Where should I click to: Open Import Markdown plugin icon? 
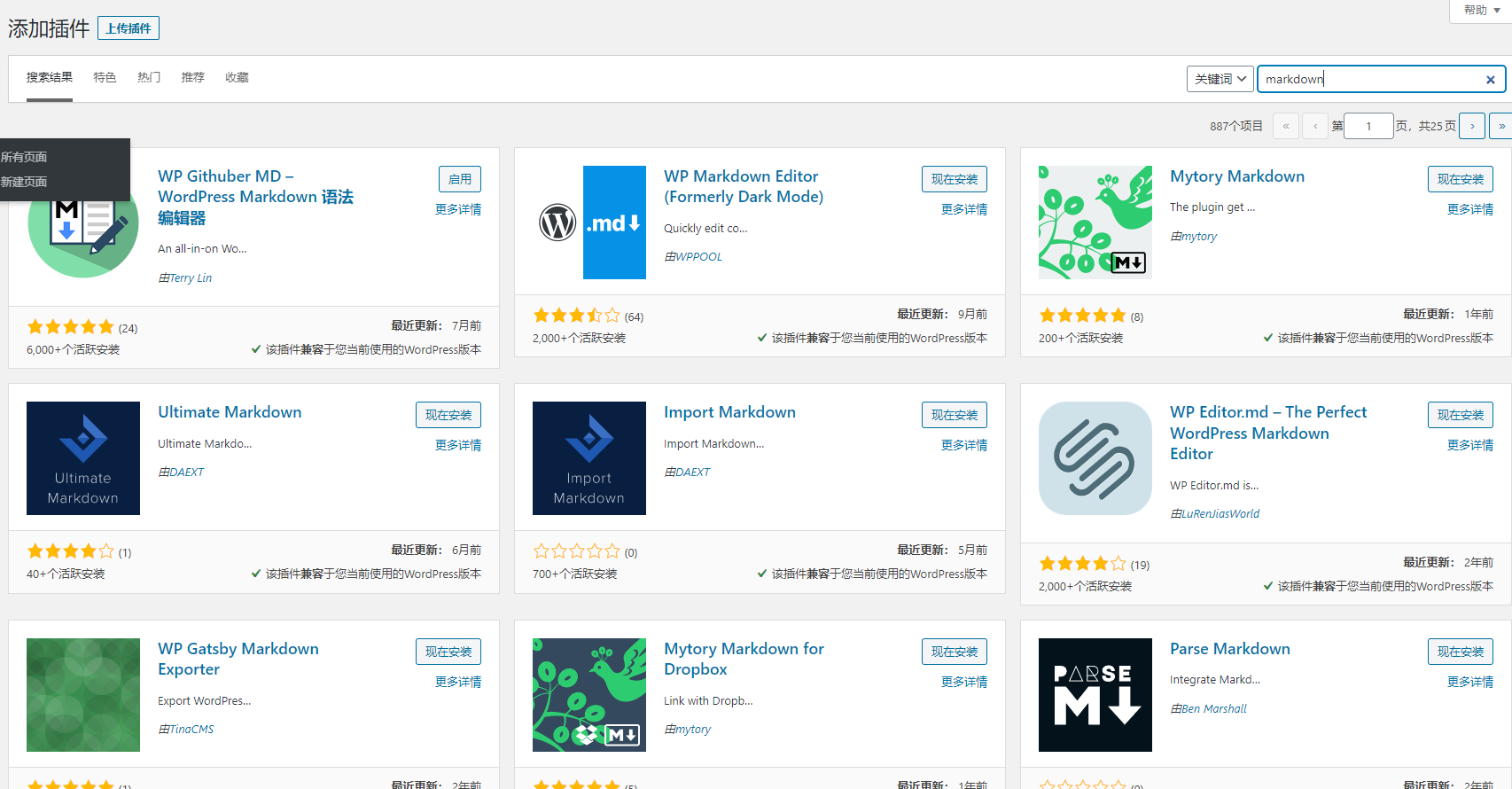pos(589,458)
